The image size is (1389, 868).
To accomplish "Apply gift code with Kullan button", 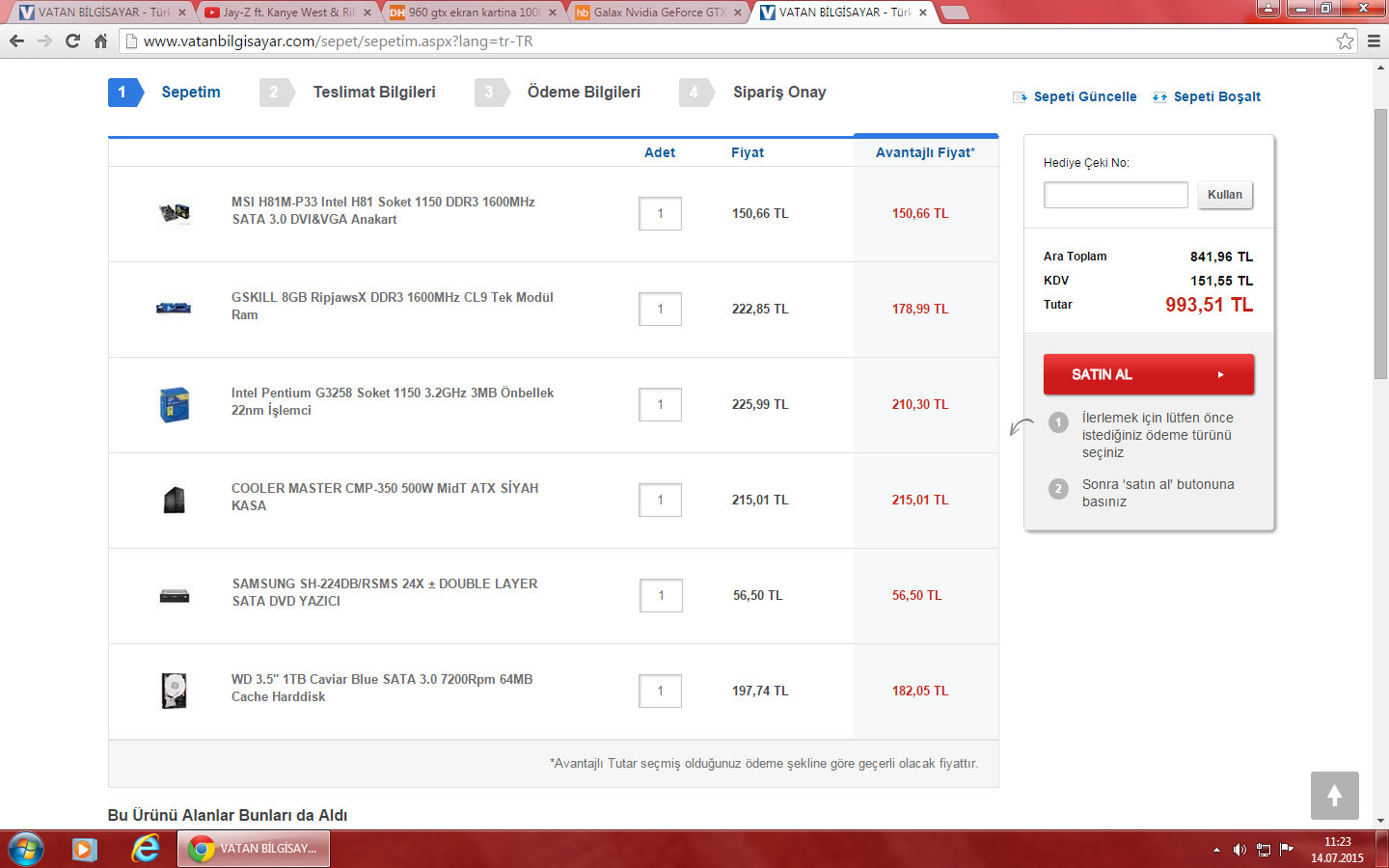I will point(1225,195).
